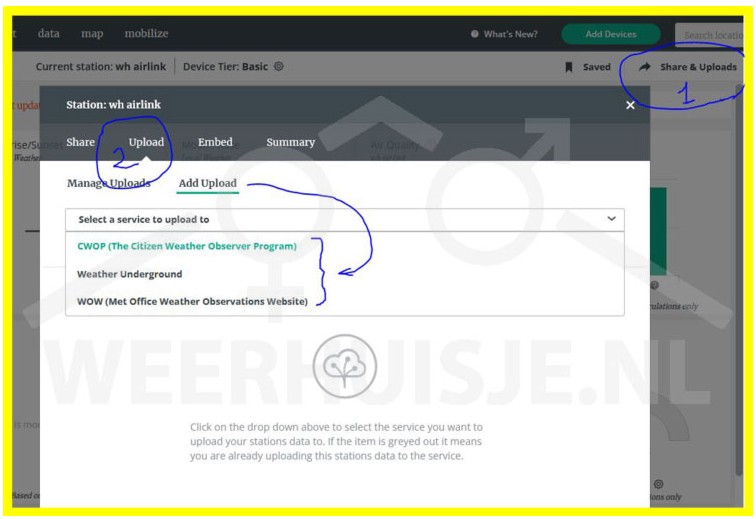Choose CWOP Citizen Weather Observer Program

(x=187, y=246)
